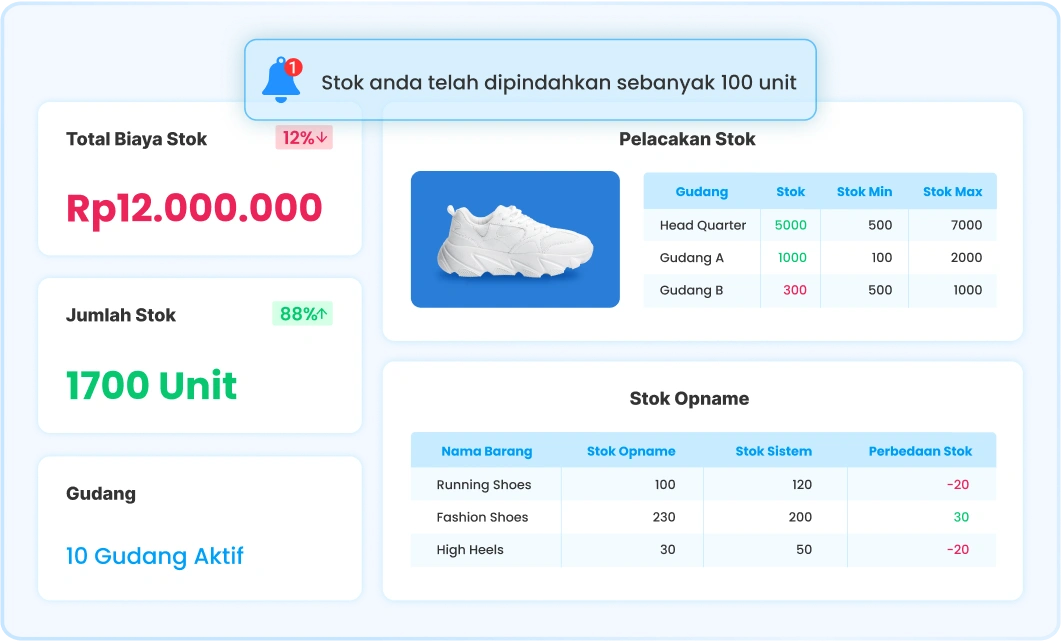The image size is (1061, 641).
Task: Open 10 Gudang Aktif link
Action: point(155,556)
